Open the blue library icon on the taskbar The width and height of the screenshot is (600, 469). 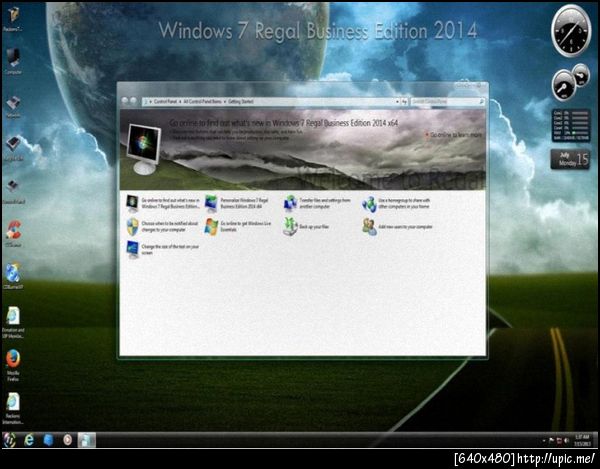pyautogui.click(x=48, y=440)
